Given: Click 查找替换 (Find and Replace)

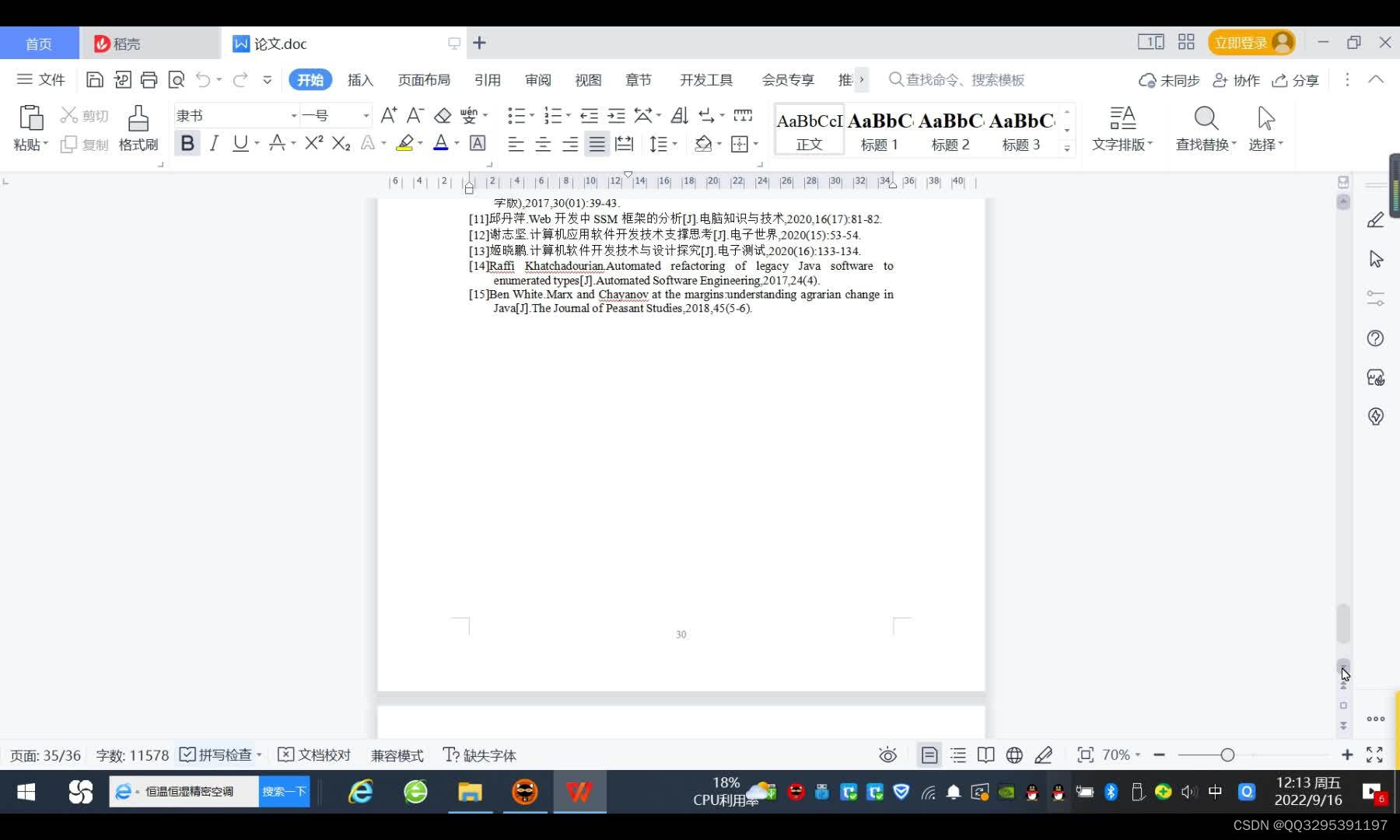Looking at the screenshot, I should [x=1206, y=129].
